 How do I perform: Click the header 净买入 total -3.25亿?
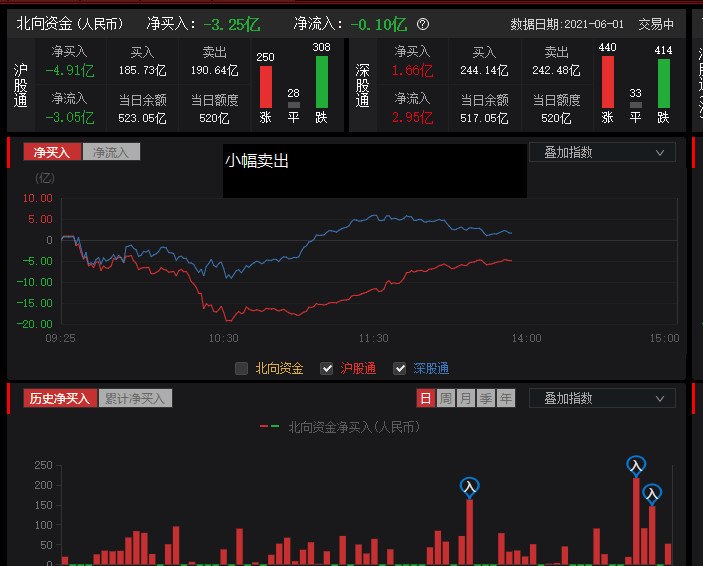pyautogui.click(x=232, y=24)
